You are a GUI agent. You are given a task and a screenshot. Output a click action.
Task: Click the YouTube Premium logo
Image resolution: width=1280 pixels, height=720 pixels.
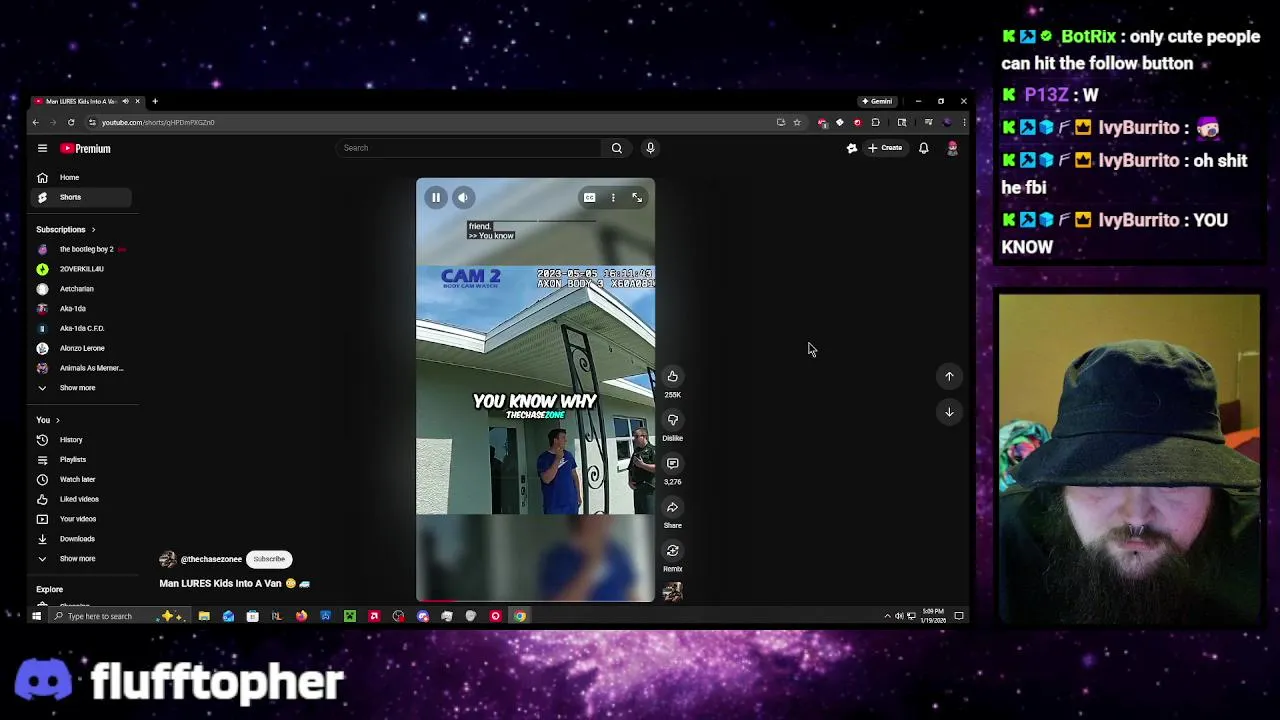click(85, 148)
